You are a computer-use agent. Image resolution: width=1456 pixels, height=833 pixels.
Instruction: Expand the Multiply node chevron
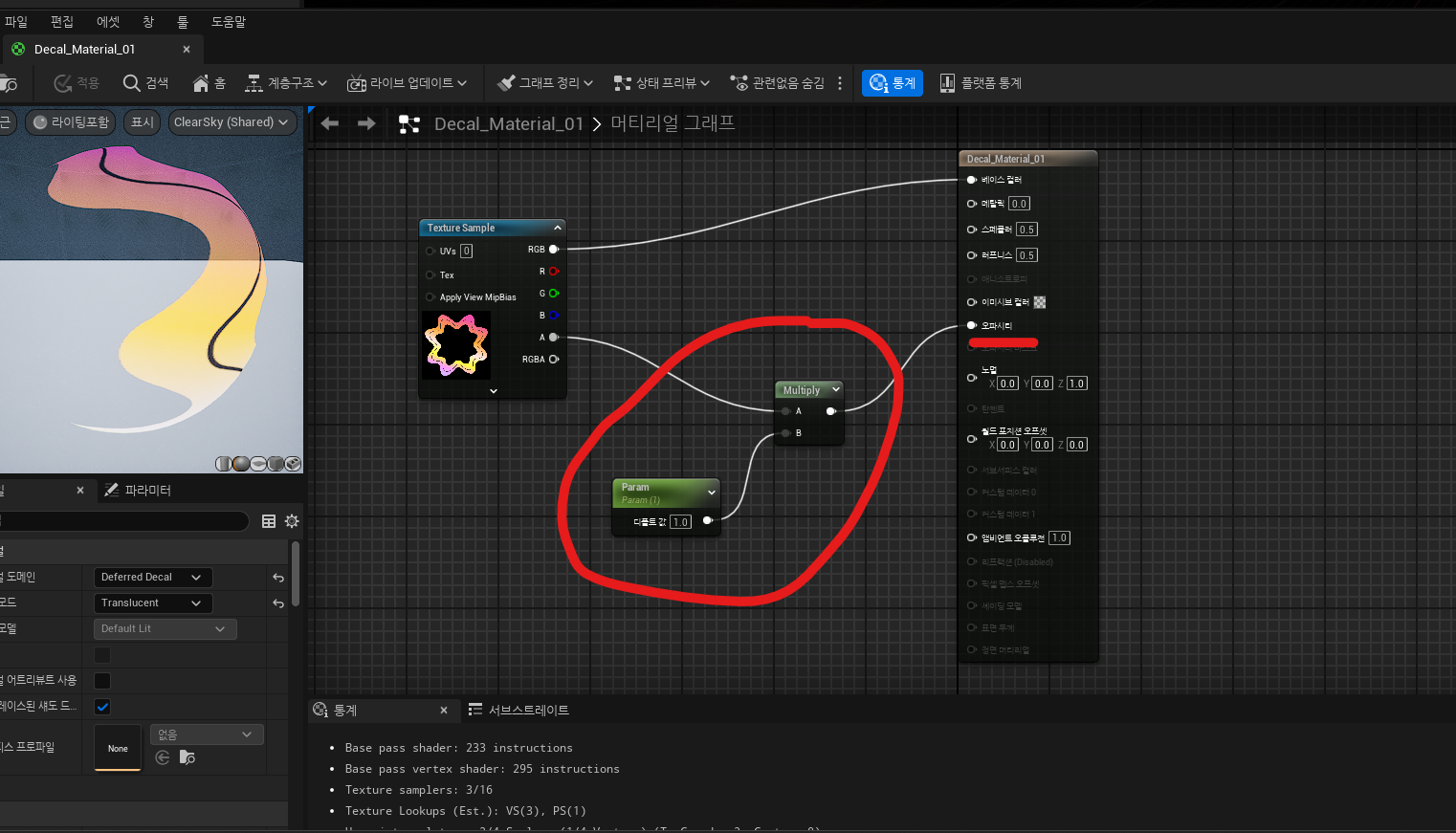[x=836, y=389]
